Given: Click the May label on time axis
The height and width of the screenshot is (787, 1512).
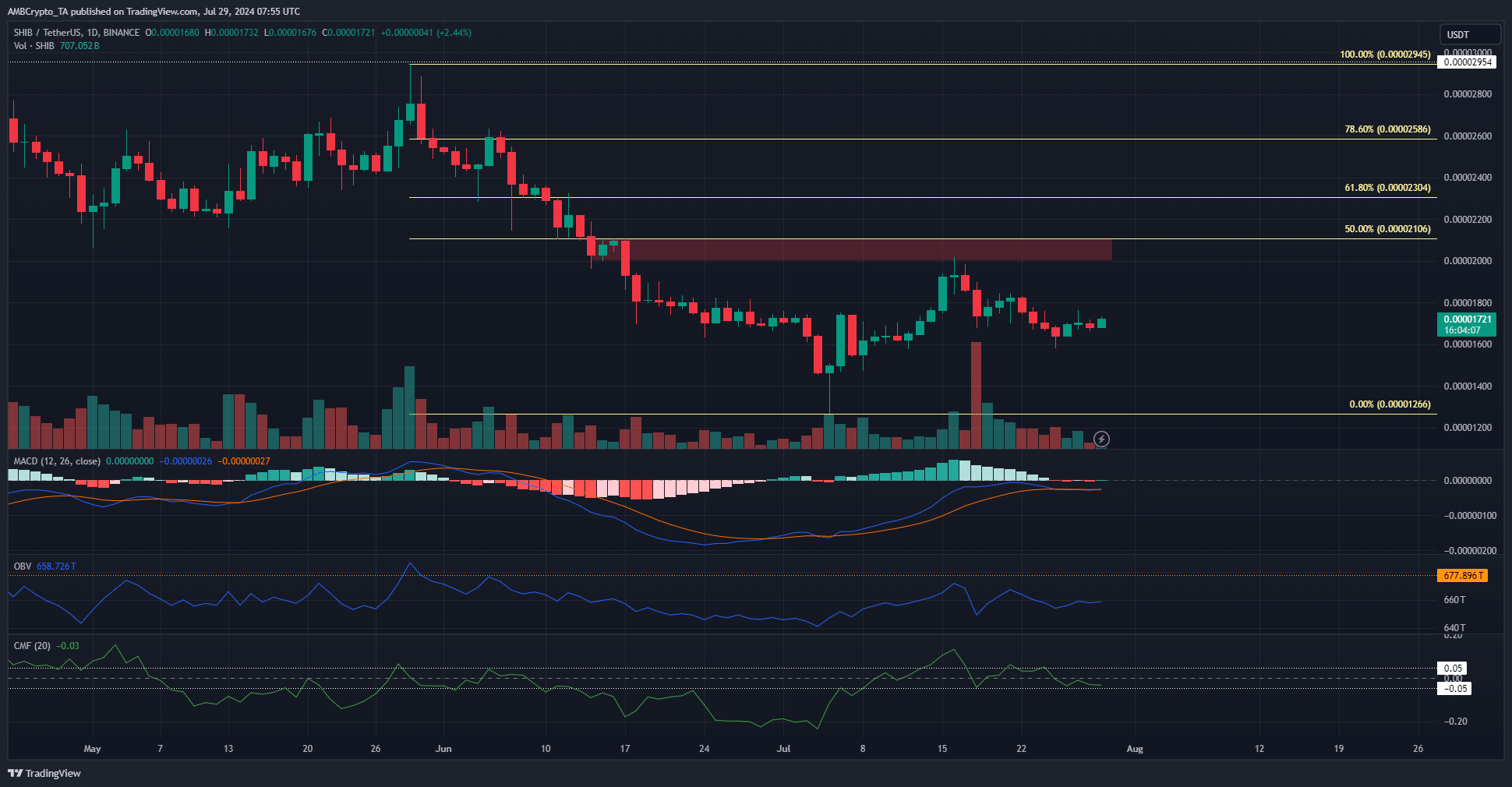Looking at the screenshot, I should [92, 749].
